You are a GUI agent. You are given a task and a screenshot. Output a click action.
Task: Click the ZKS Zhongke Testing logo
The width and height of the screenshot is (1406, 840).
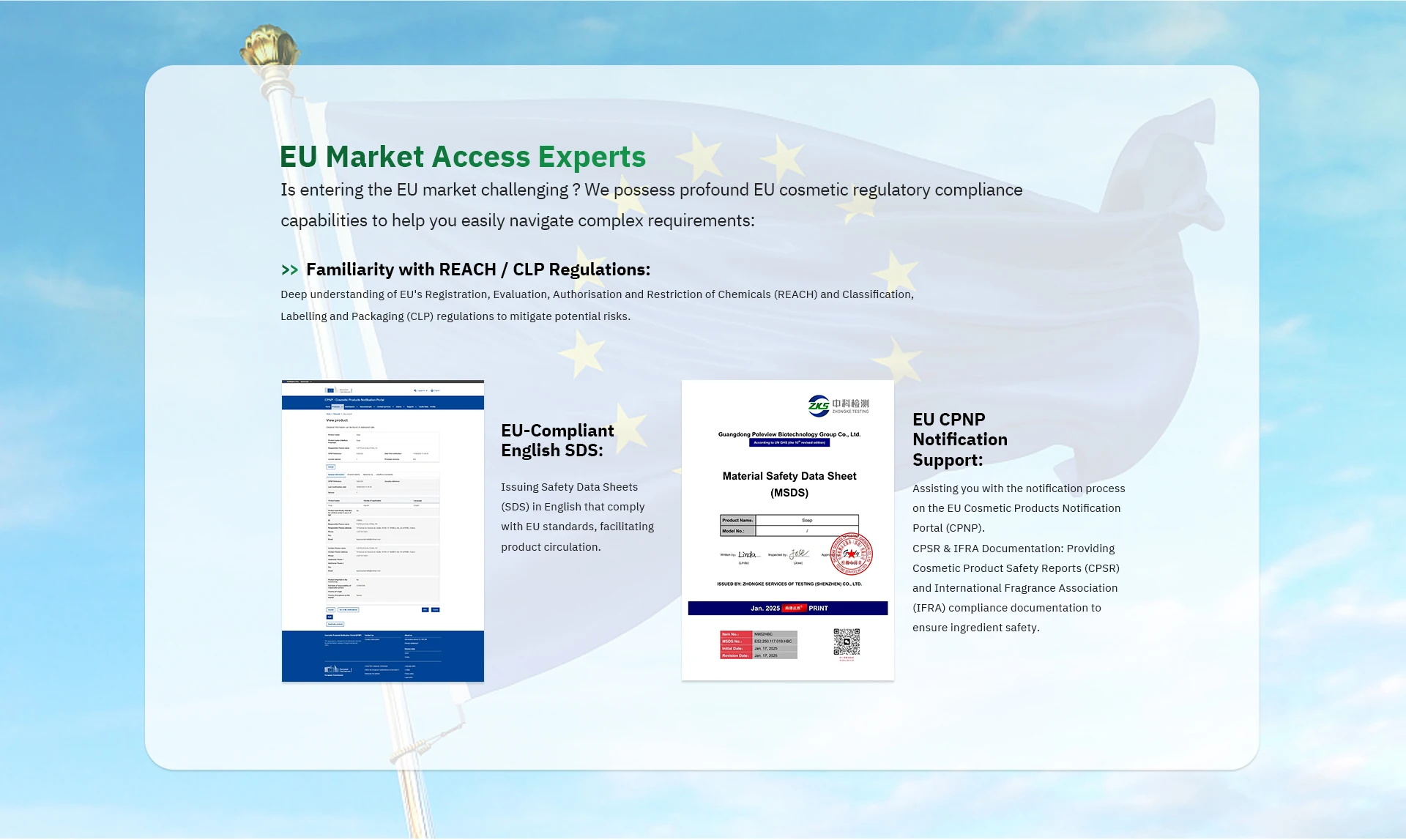[x=838, y=405]
